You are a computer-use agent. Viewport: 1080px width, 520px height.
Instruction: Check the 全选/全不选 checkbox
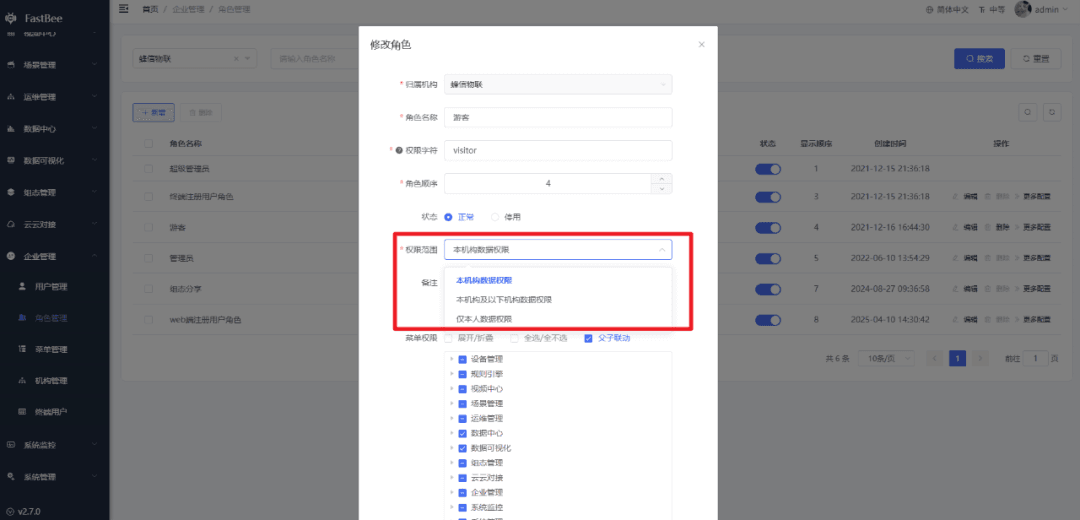(x=514, y=338)
